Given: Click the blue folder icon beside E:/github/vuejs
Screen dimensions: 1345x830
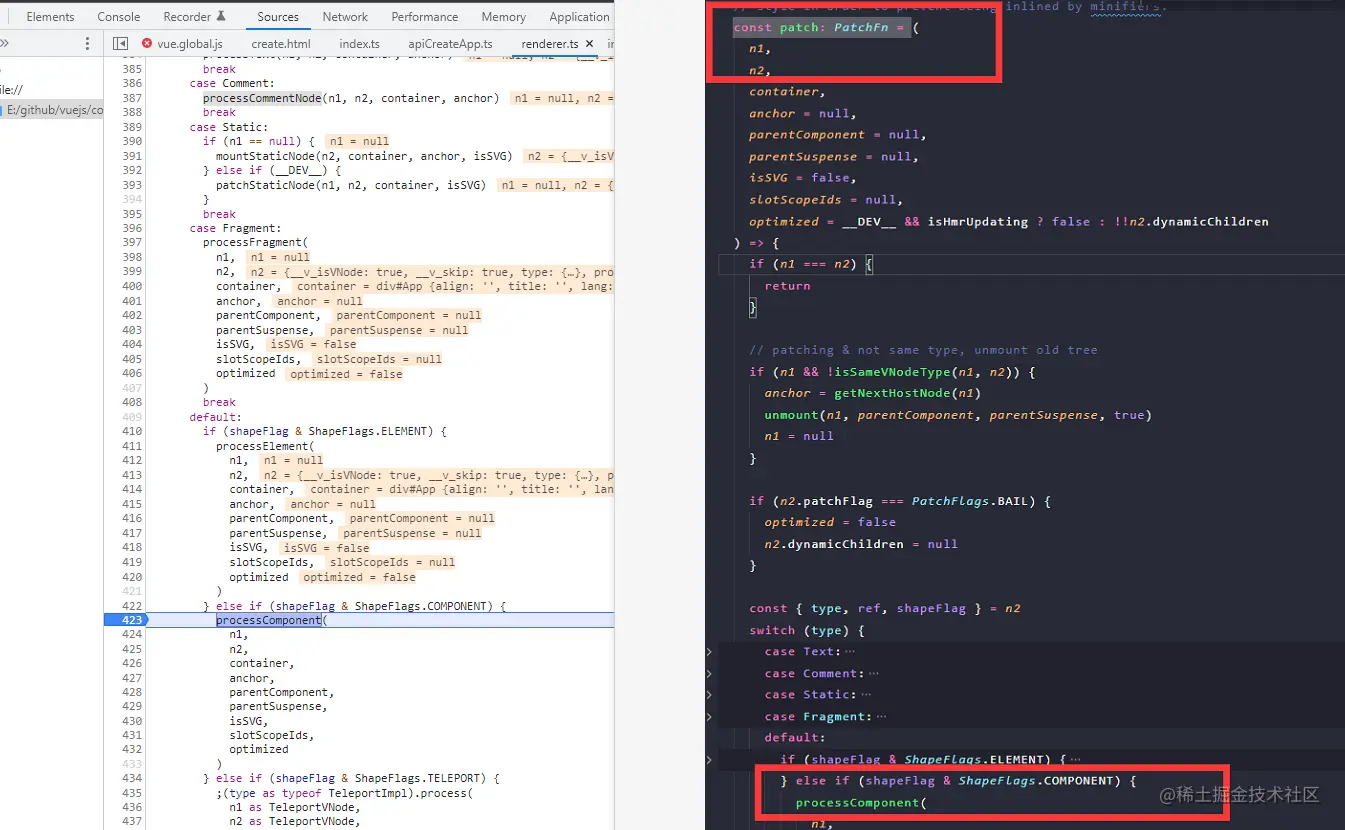Looking at the screenshot, I should coord(3,111).
